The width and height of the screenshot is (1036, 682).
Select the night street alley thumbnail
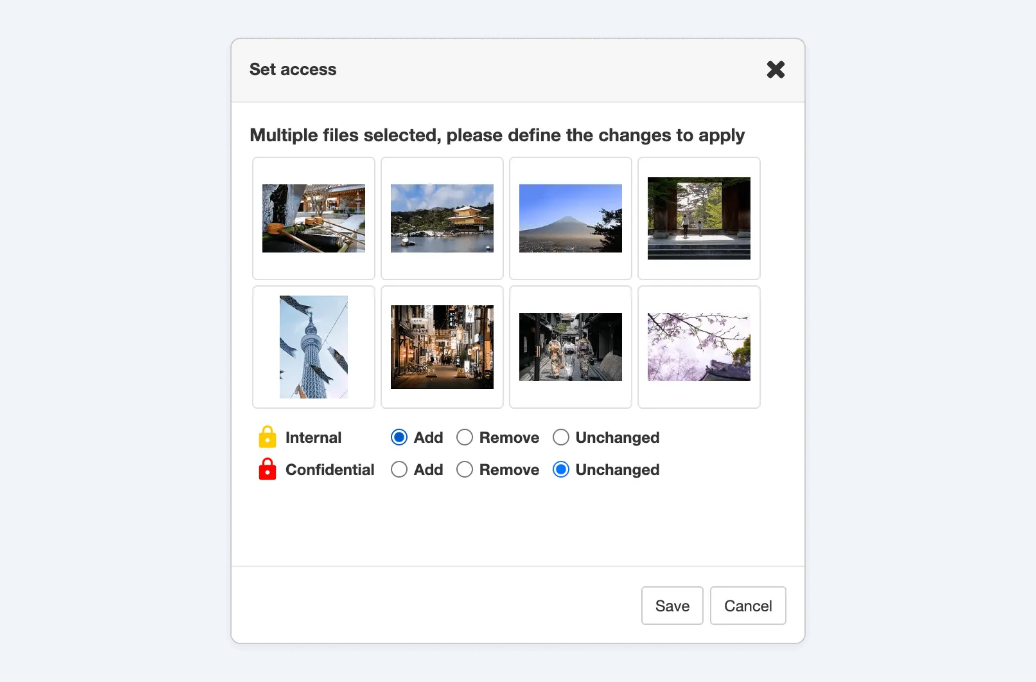[x=442, y=347]
